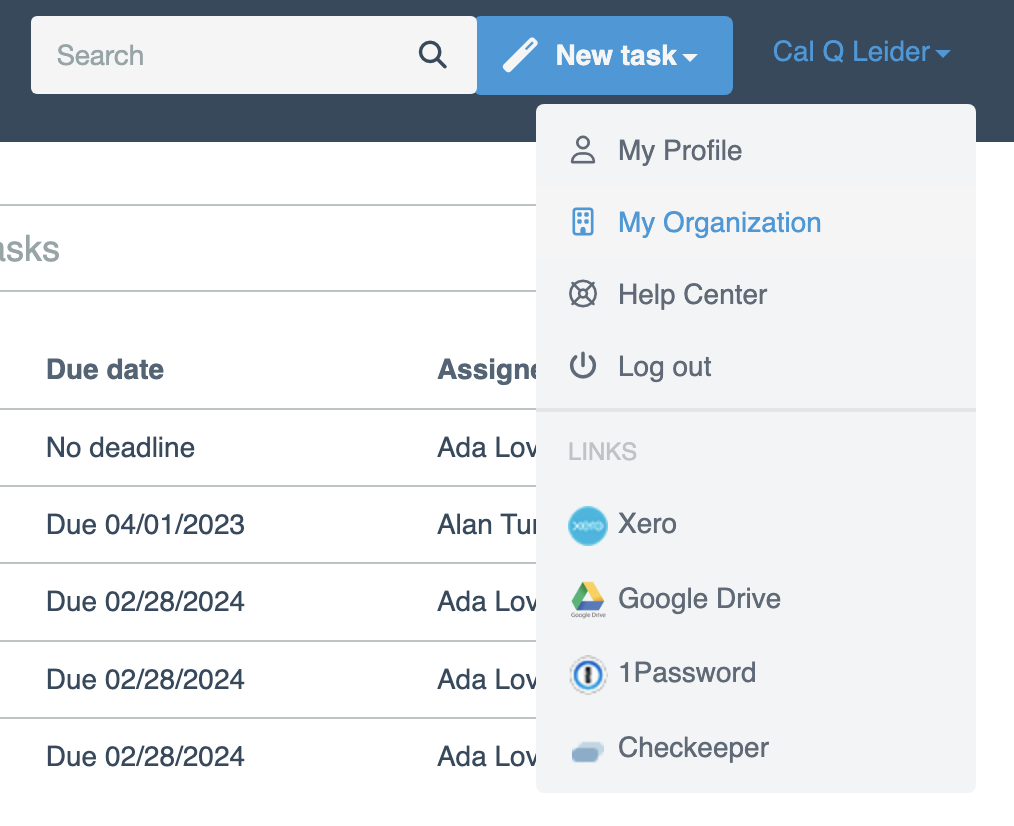Open the Google Drive link
This screenshot has height=826, width=1014.
pyautogui.click(x=699, y=599)
